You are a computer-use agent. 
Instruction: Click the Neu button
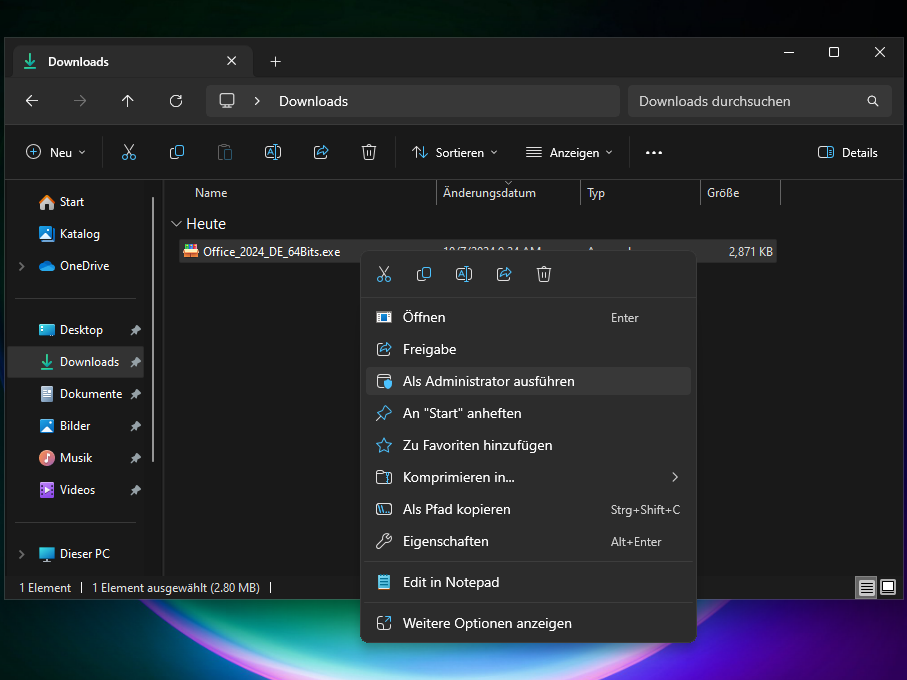pos(56,153)
